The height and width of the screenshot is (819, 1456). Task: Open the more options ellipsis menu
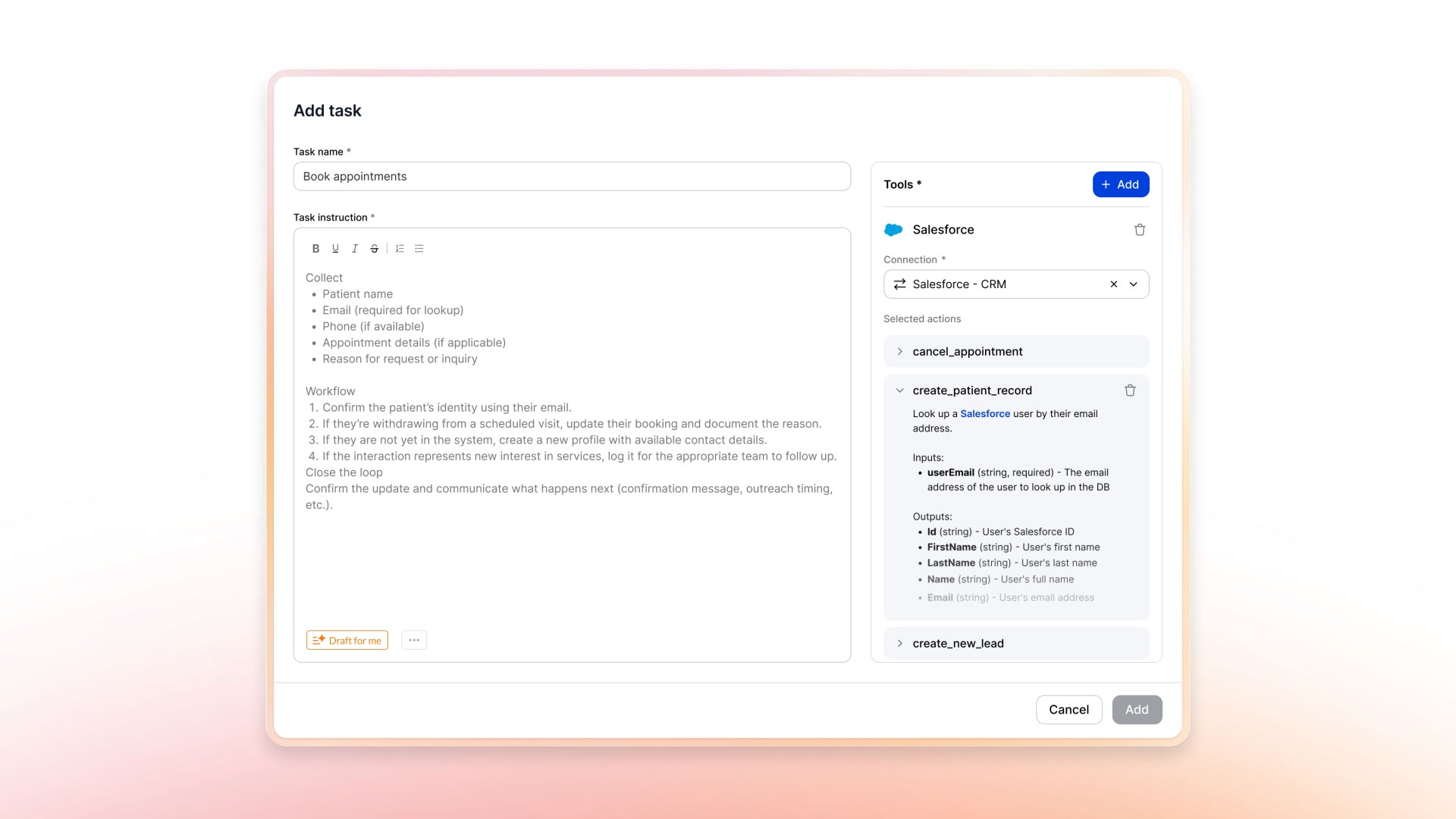[x=414, y=640]
